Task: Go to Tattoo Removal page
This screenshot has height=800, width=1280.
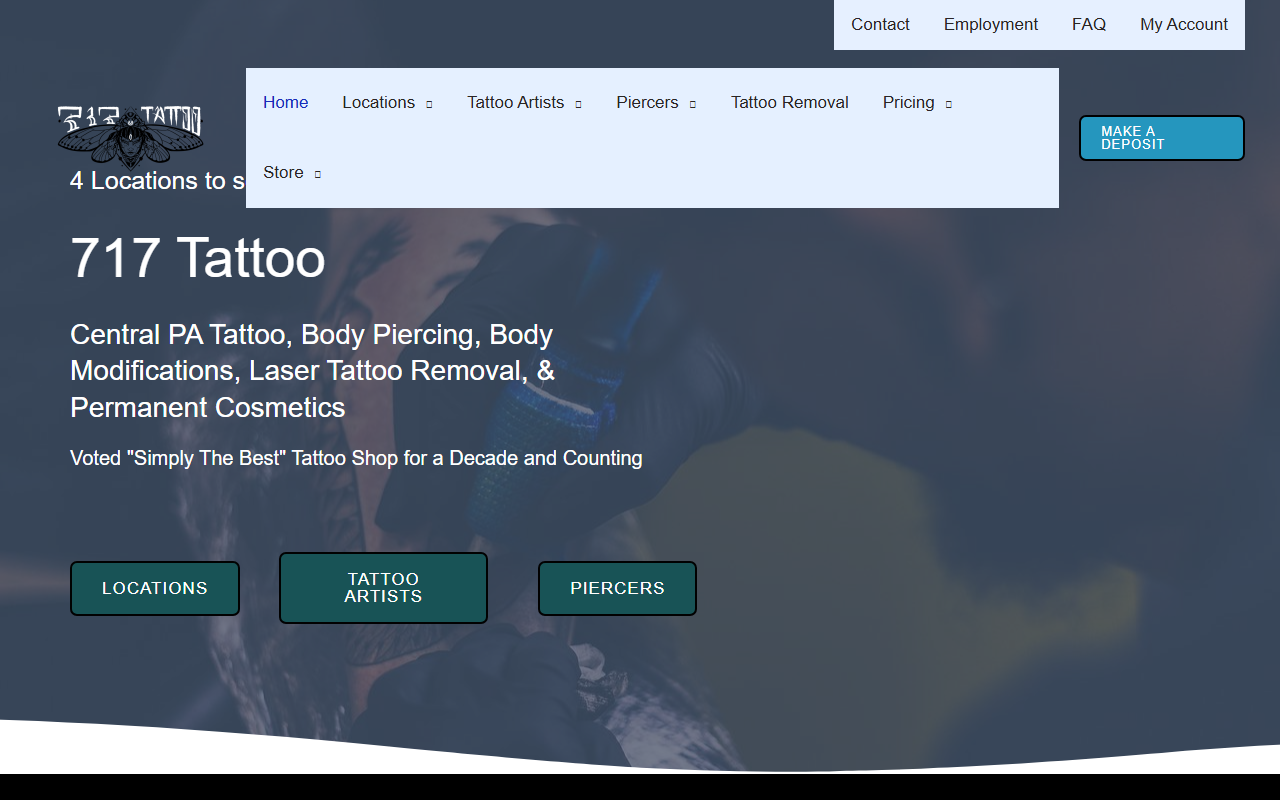Action: (790, 103)
